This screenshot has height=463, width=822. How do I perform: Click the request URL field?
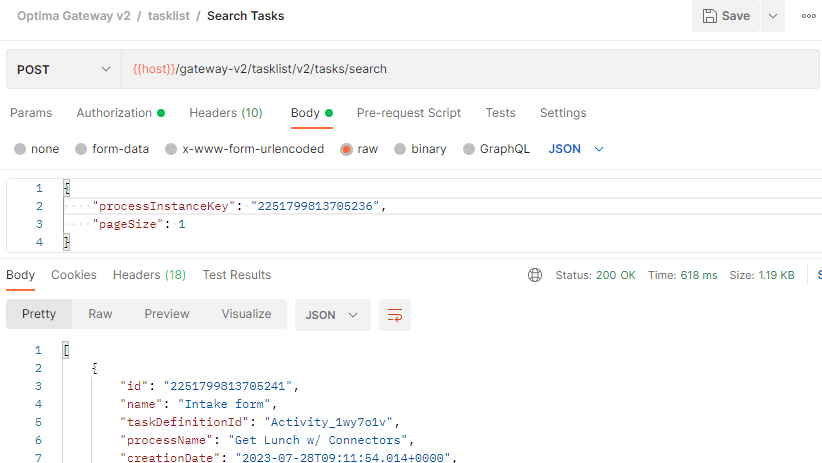470,69
